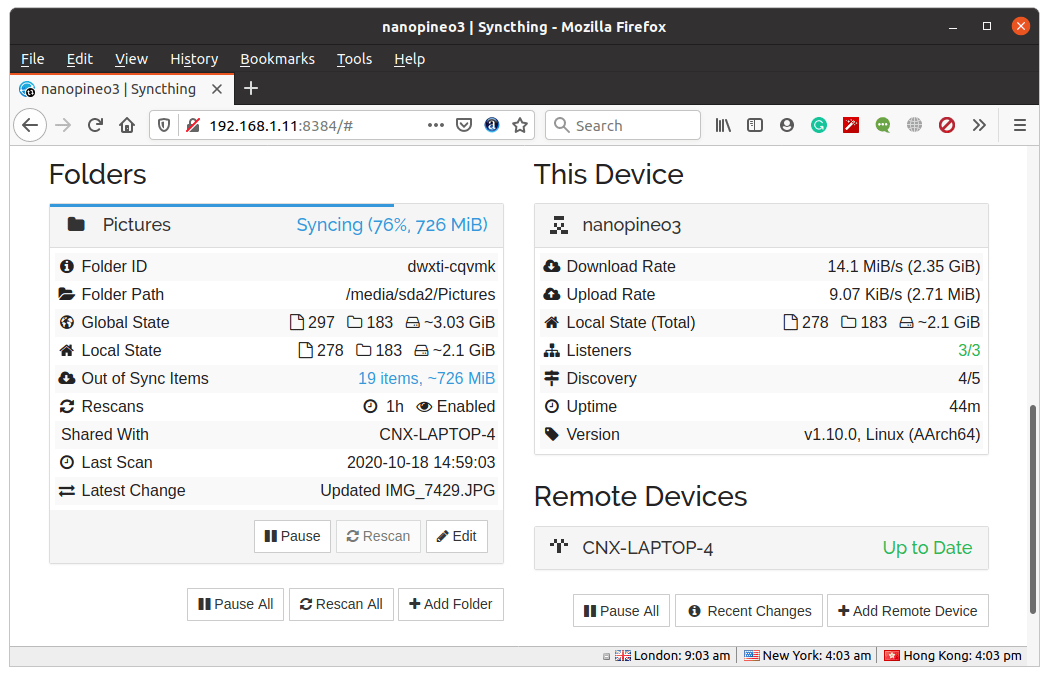Screen dimensions: 1049x676
Task: Open the Edit menu
Action: 80,59
